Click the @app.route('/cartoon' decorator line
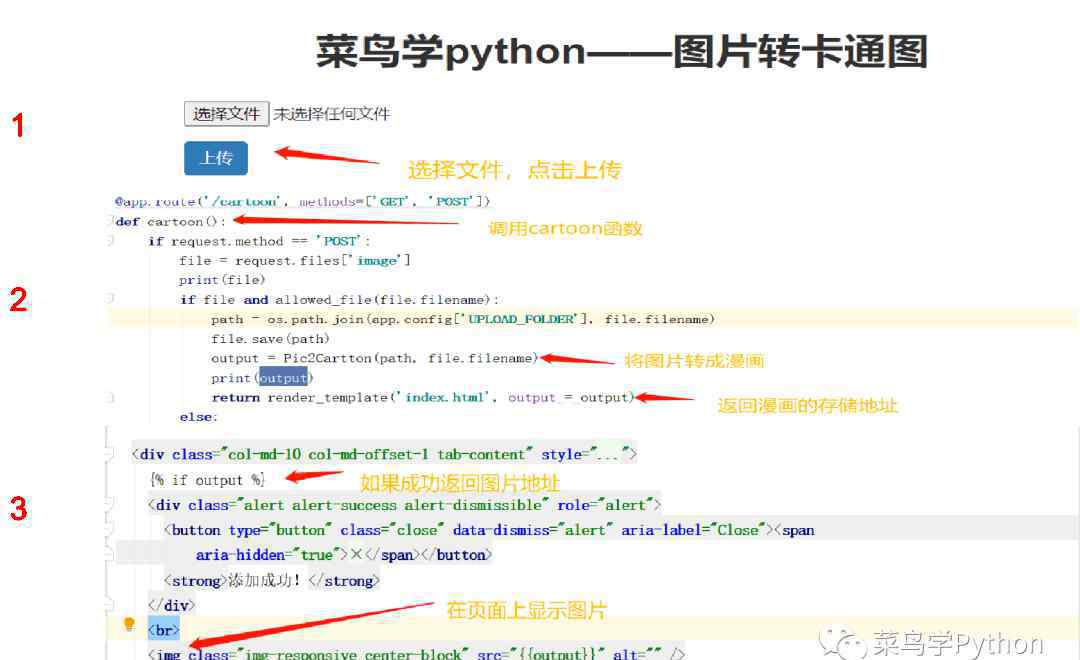Image resolution: width=1080 pixels, height=660 pixels. [x=302, y=201]
